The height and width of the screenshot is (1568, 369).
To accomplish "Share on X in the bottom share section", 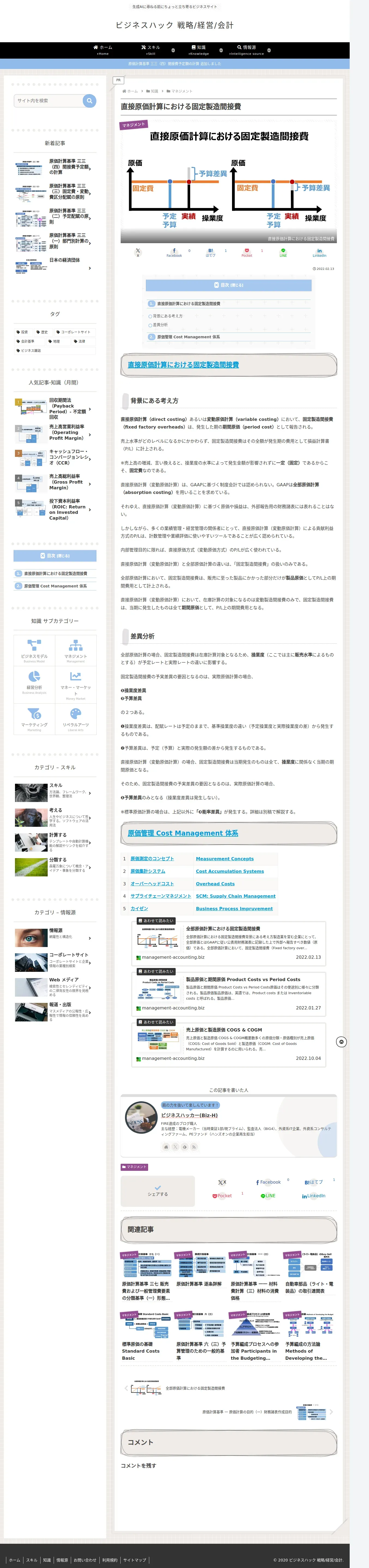I will coord(222,1182).
